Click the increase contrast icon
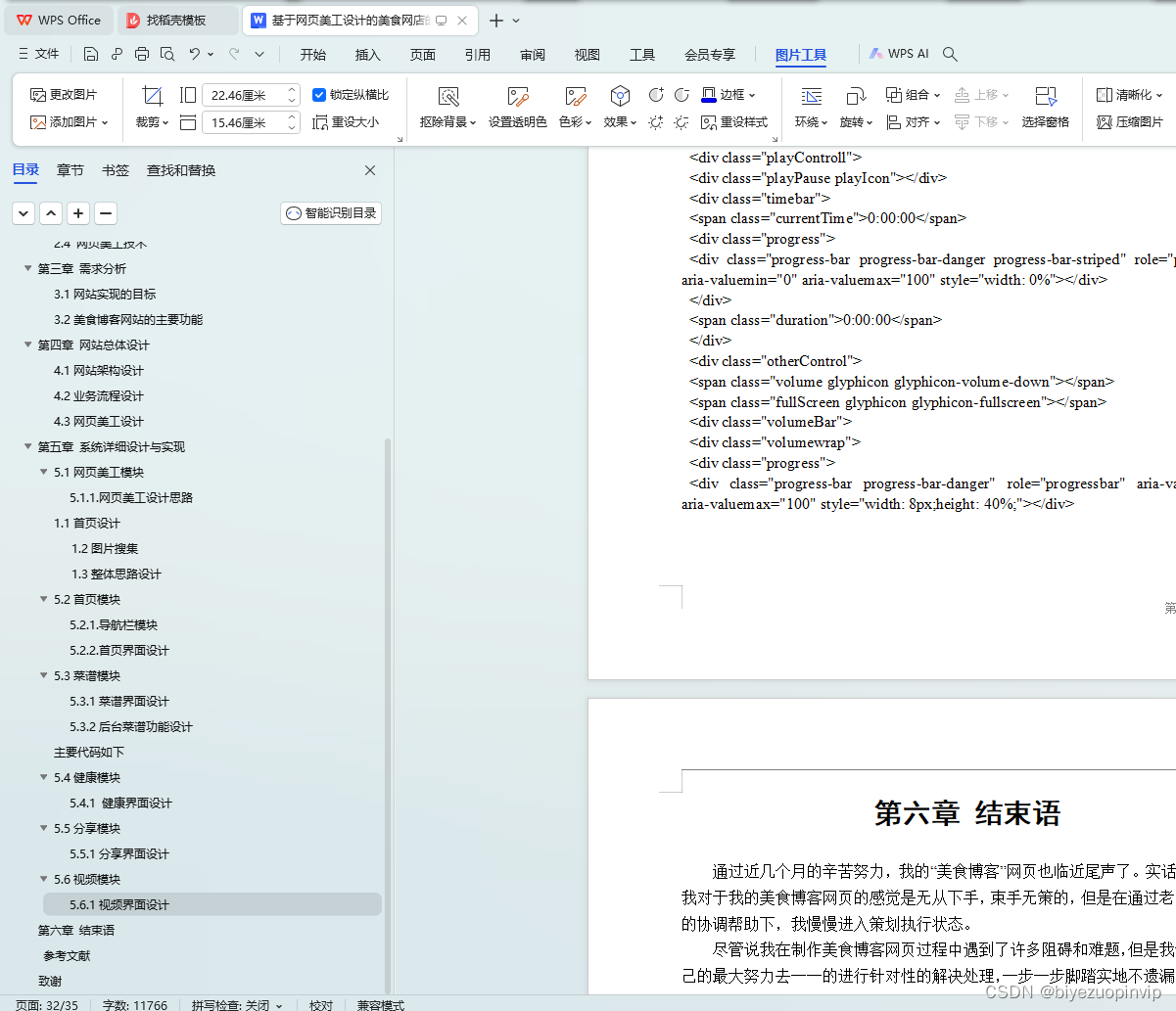The height and width of the screenshot is (1011, 1176). pyautogui.click(x=656, y=95)
